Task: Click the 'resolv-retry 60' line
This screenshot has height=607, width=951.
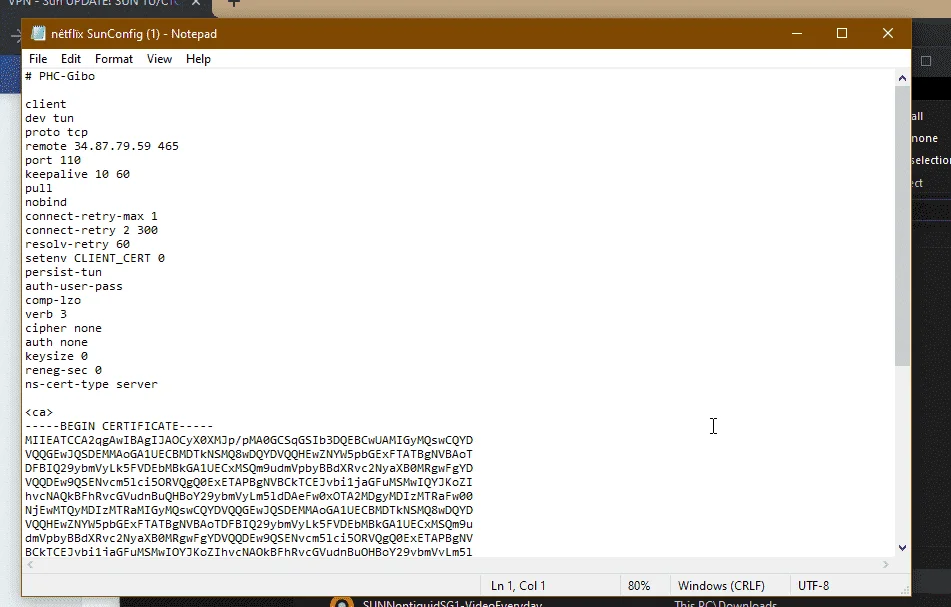Action: point(78,244)
